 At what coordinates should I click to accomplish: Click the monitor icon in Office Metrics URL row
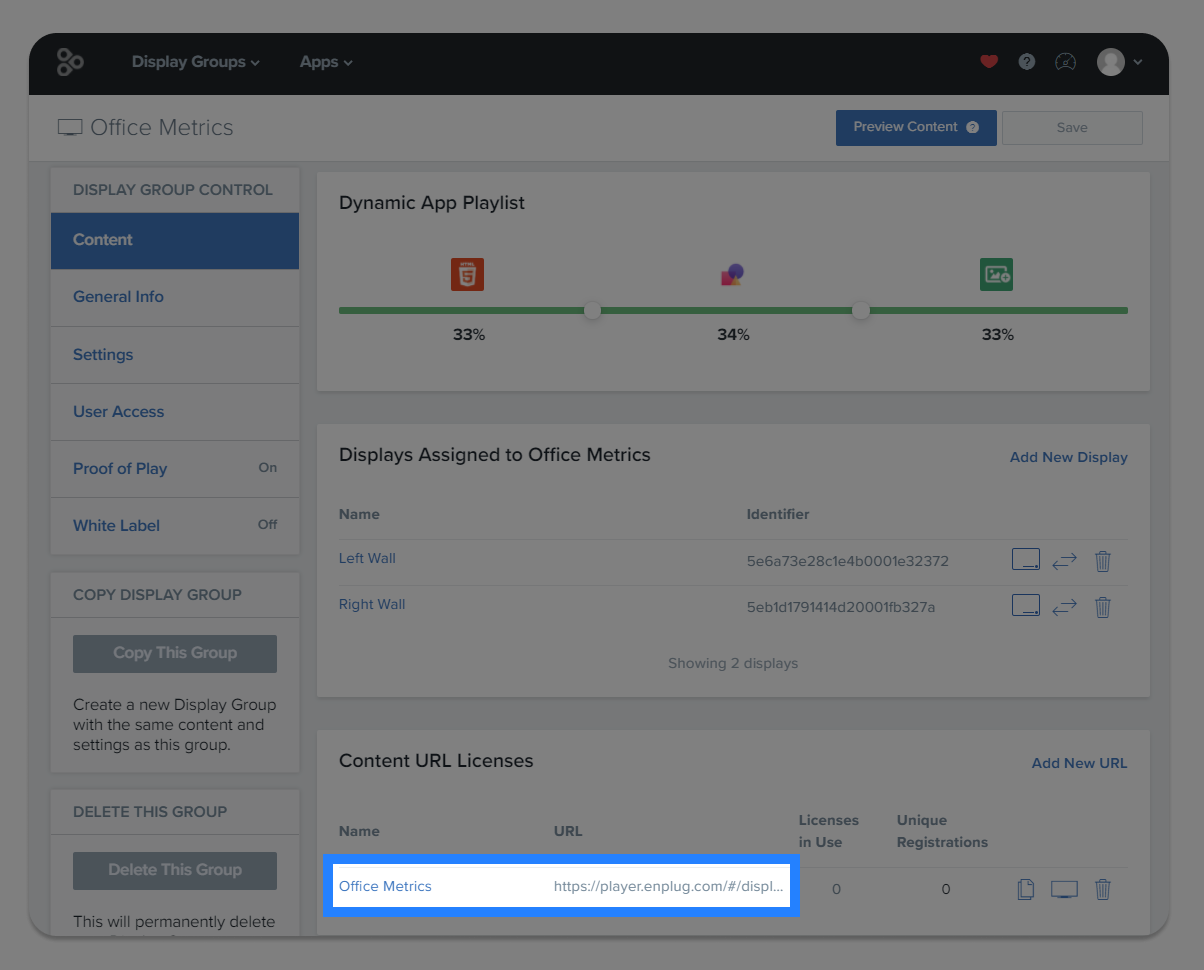(x=1064, y=889)
